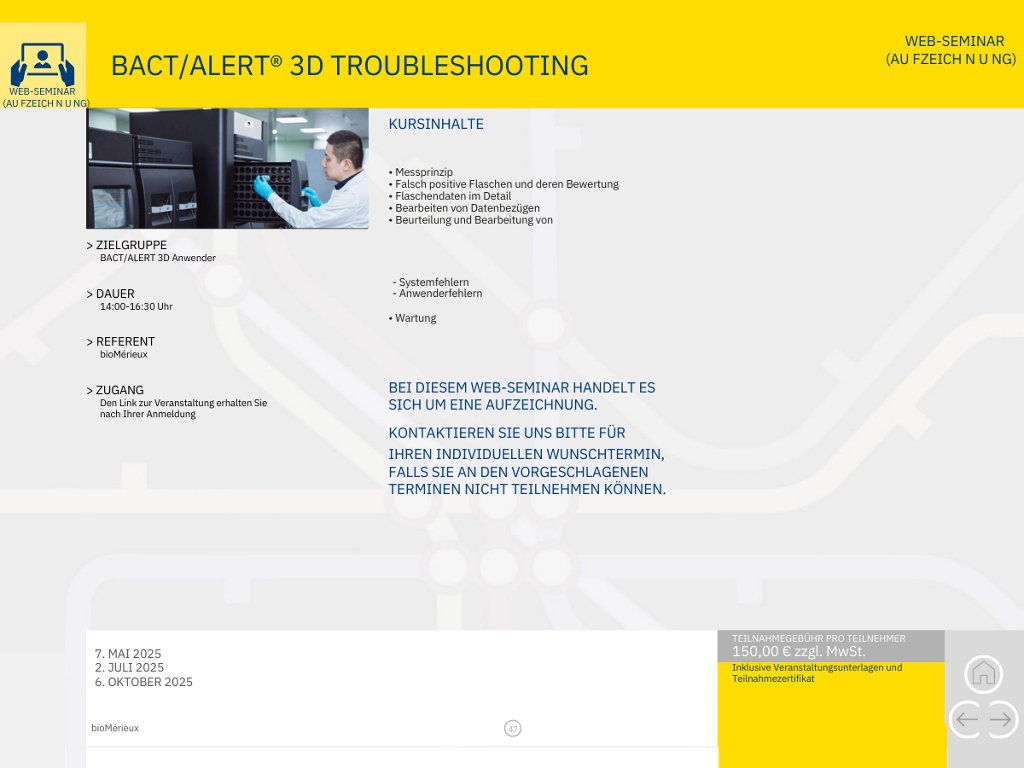Click the lab technician course photo

pos(227,168)
